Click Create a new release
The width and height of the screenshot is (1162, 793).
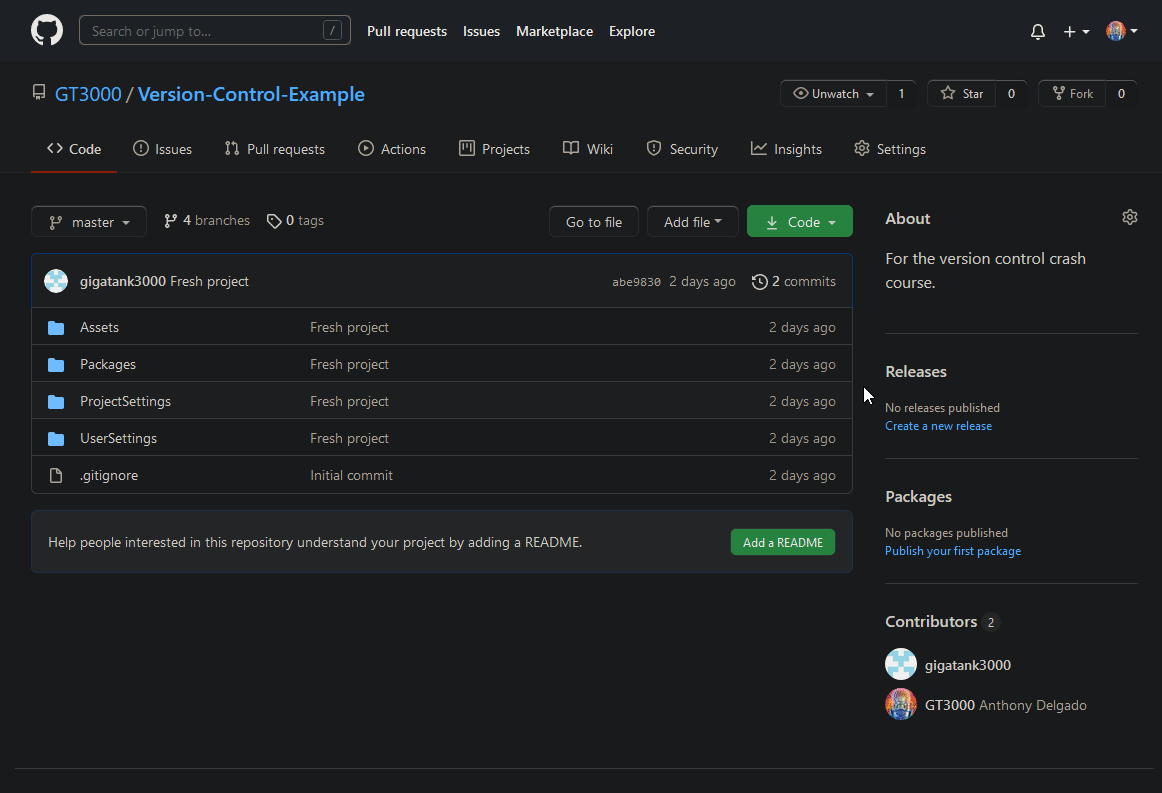938,426
